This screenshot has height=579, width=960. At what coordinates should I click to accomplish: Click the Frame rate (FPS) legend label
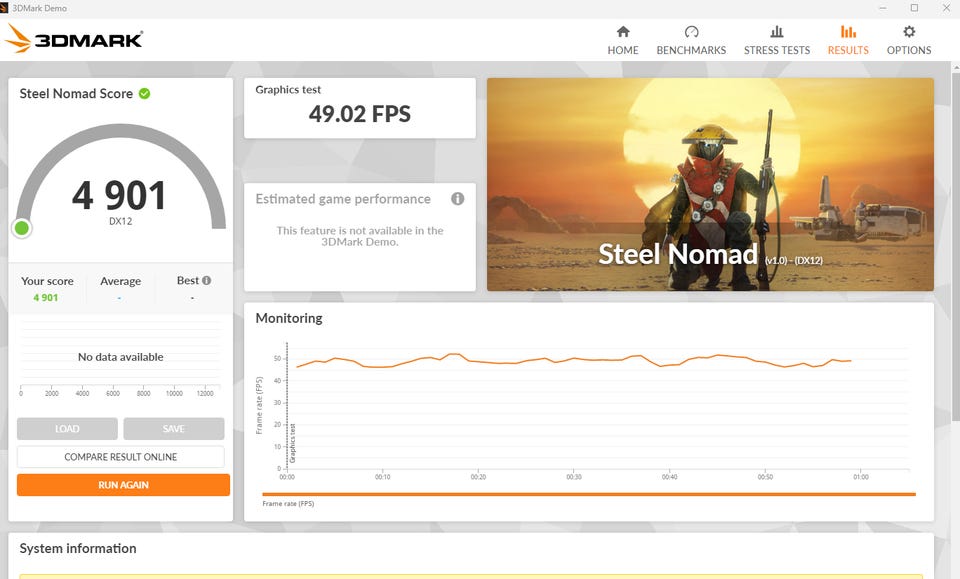click(288, 504)
